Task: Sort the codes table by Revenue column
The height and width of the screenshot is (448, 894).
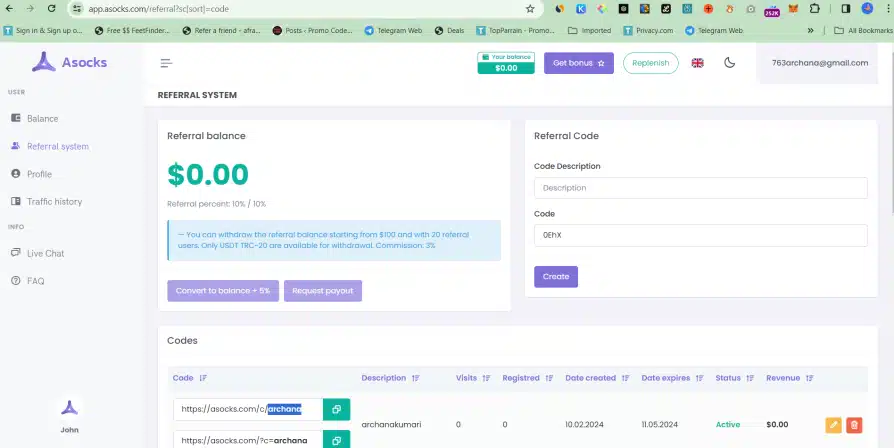Action: click(x=790, y=378)
